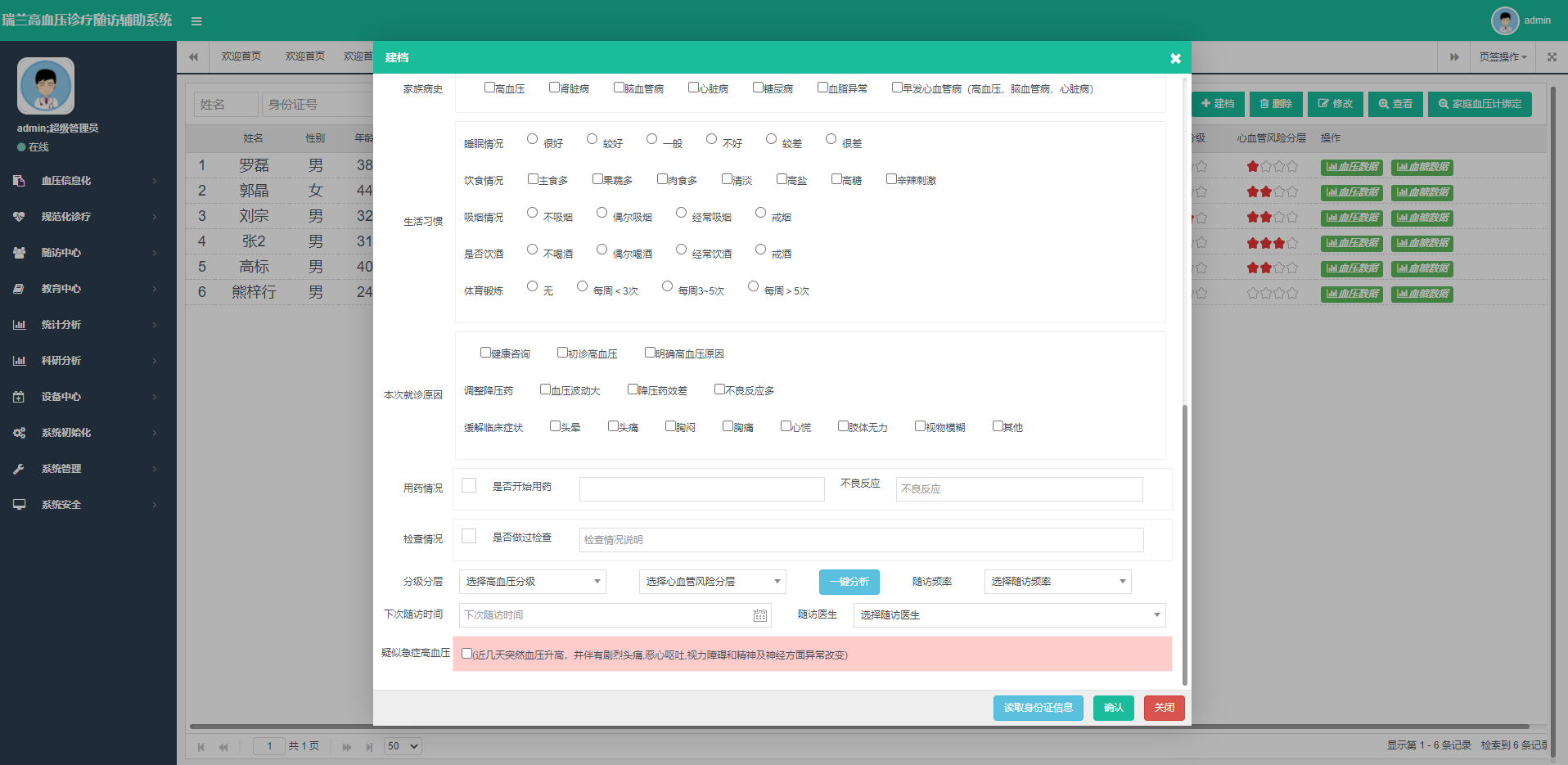Expand the 选择随访医生 dropdown
This screenshot has width=1568, height=765.
tap(1009, 615)
